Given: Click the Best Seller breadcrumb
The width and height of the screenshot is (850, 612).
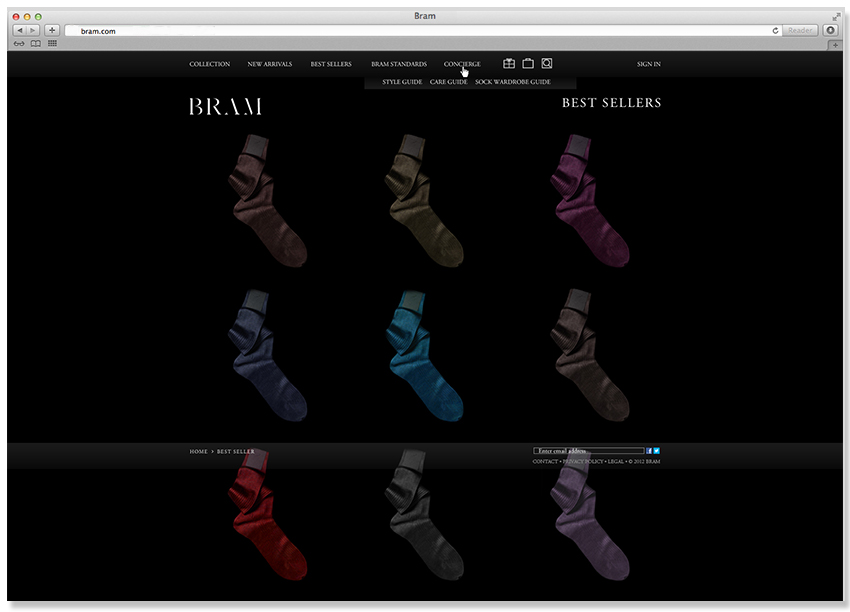Looking at the screenshot, I should tap(235, 452).
